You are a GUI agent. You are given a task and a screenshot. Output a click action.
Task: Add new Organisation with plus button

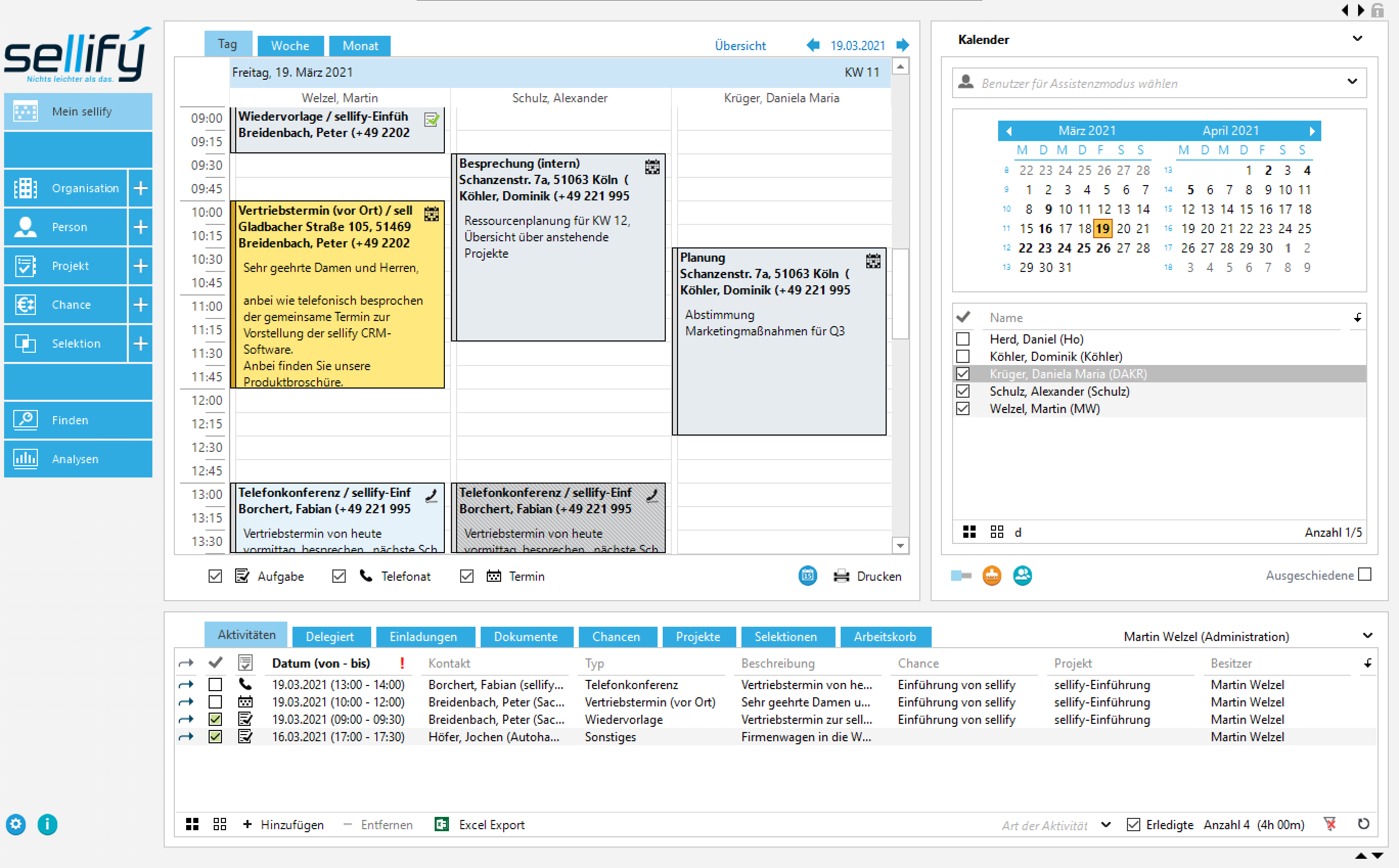(141, 188)
